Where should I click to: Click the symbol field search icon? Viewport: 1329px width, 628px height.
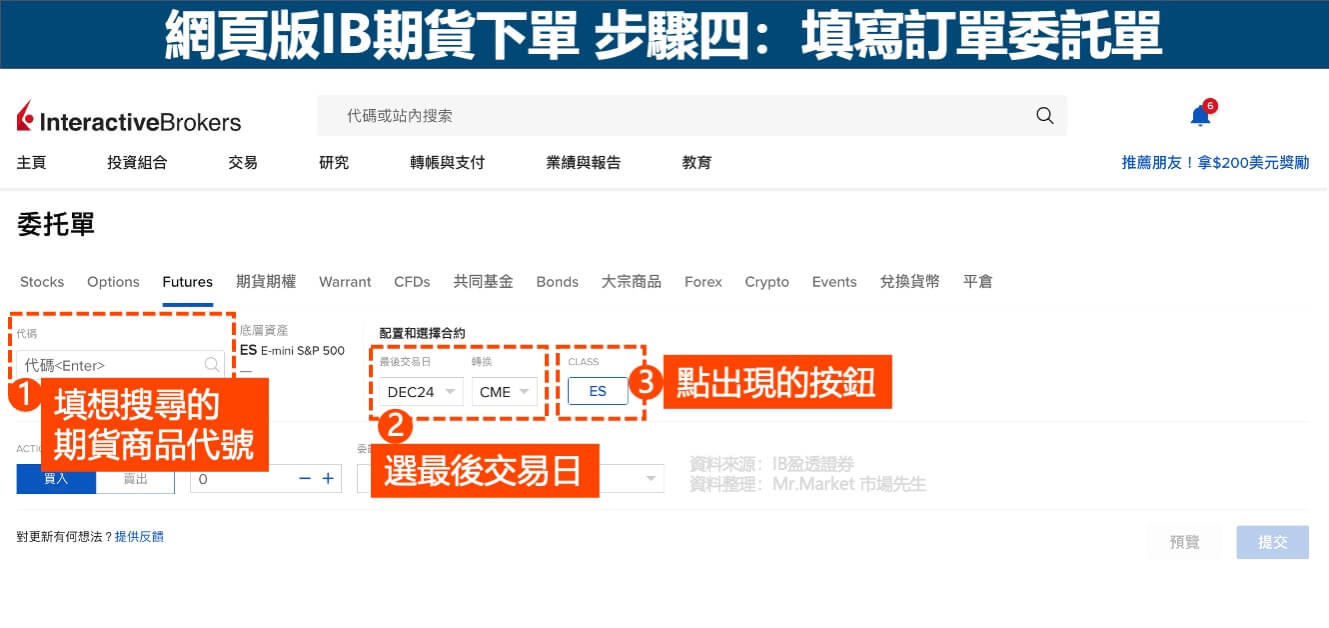(x=212, y=365)
